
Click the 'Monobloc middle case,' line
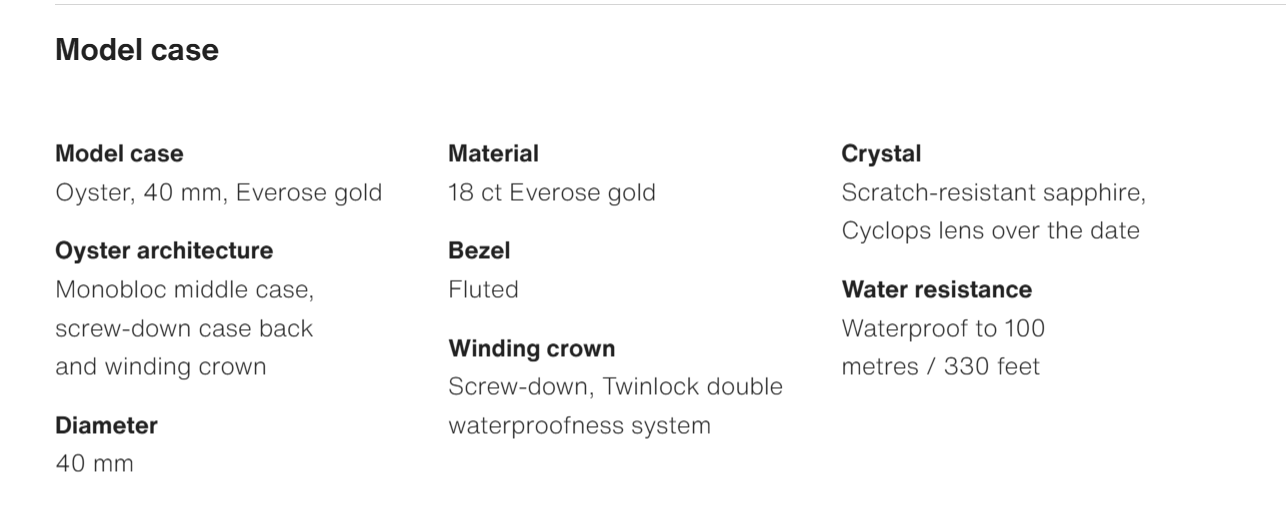(185, 290)
